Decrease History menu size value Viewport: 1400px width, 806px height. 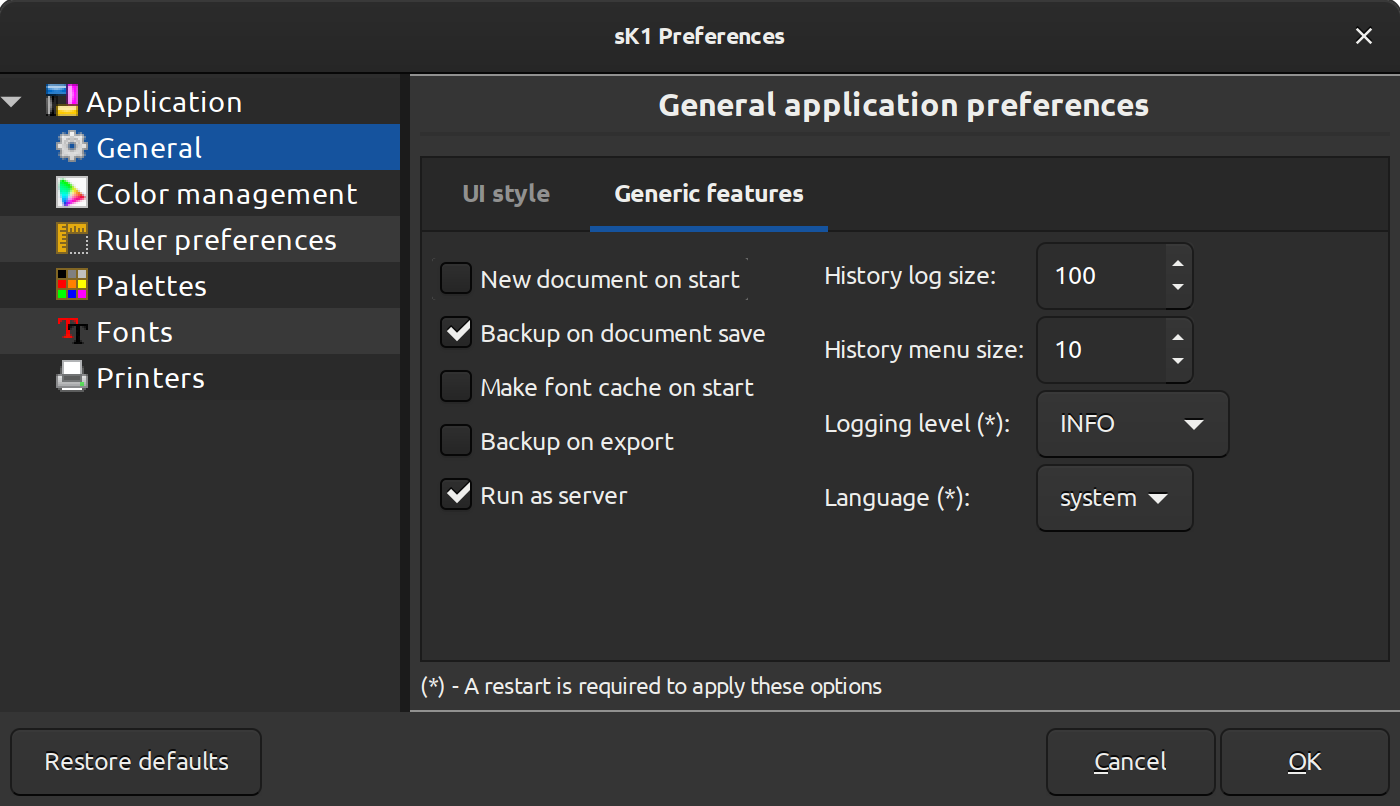1178,361
